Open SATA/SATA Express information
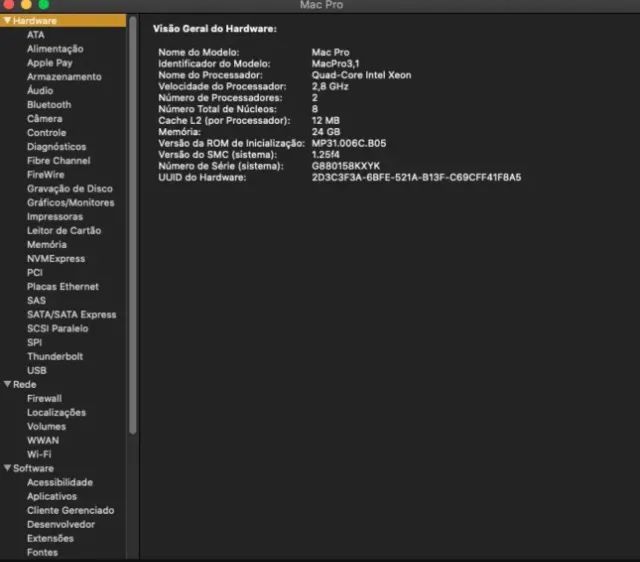This screenshot has width=640, height=562. click(71, 315)
